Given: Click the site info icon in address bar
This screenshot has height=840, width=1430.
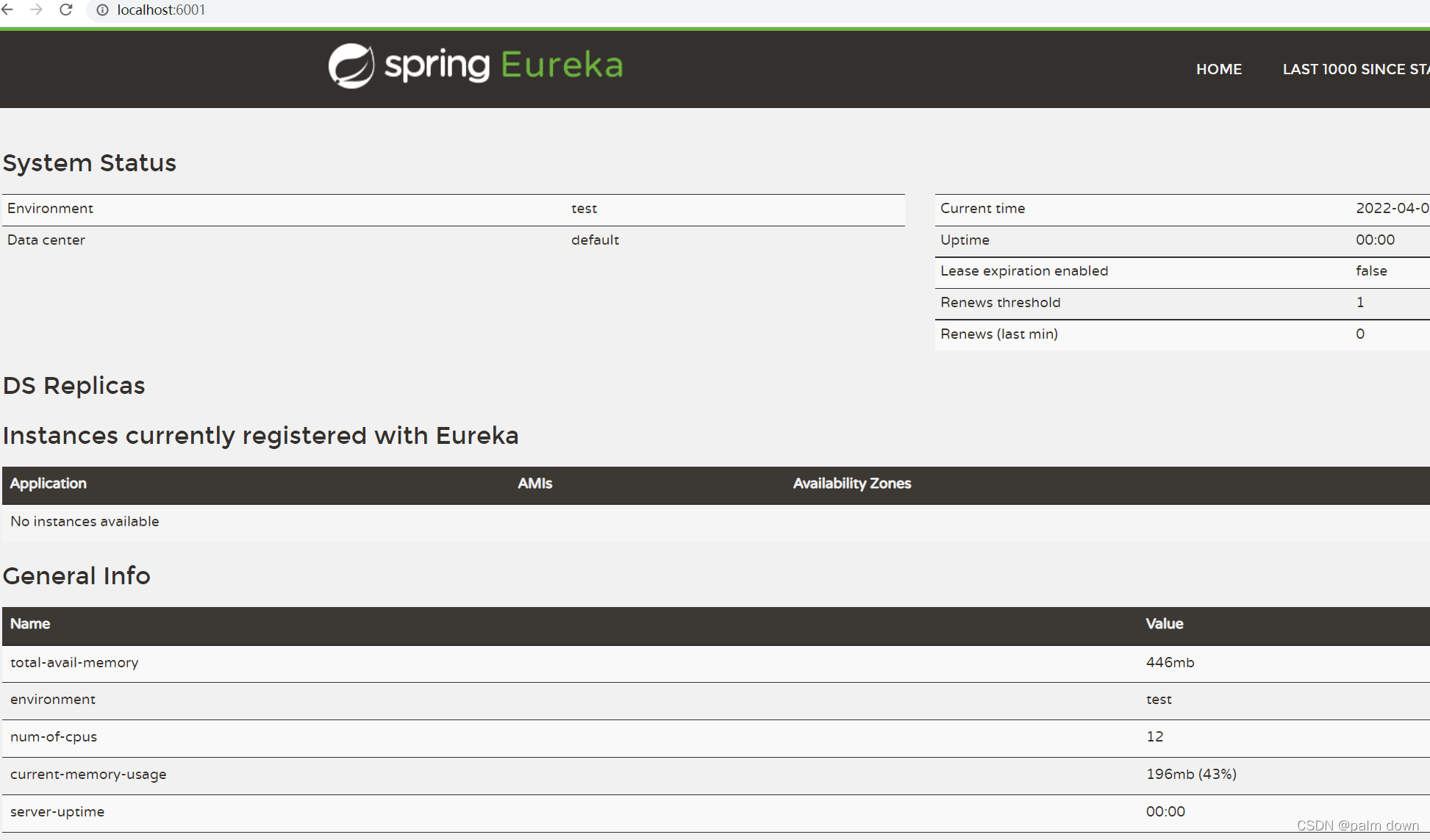Looking at the screenshot, I should tap(102, 10).
